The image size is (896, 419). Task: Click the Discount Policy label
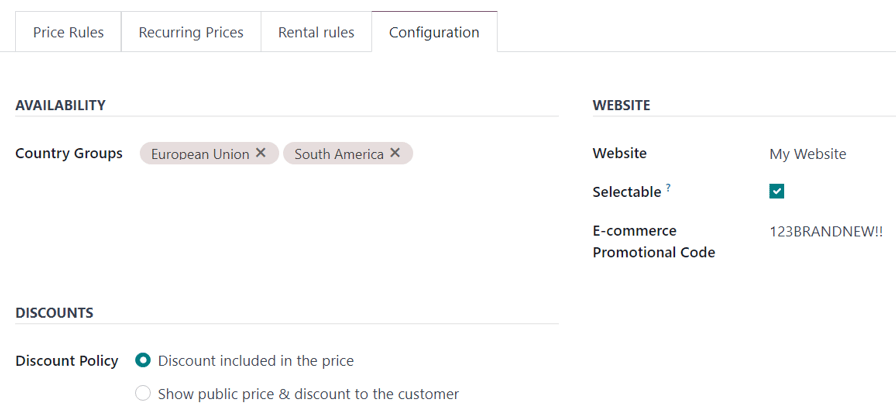point(67,360)
